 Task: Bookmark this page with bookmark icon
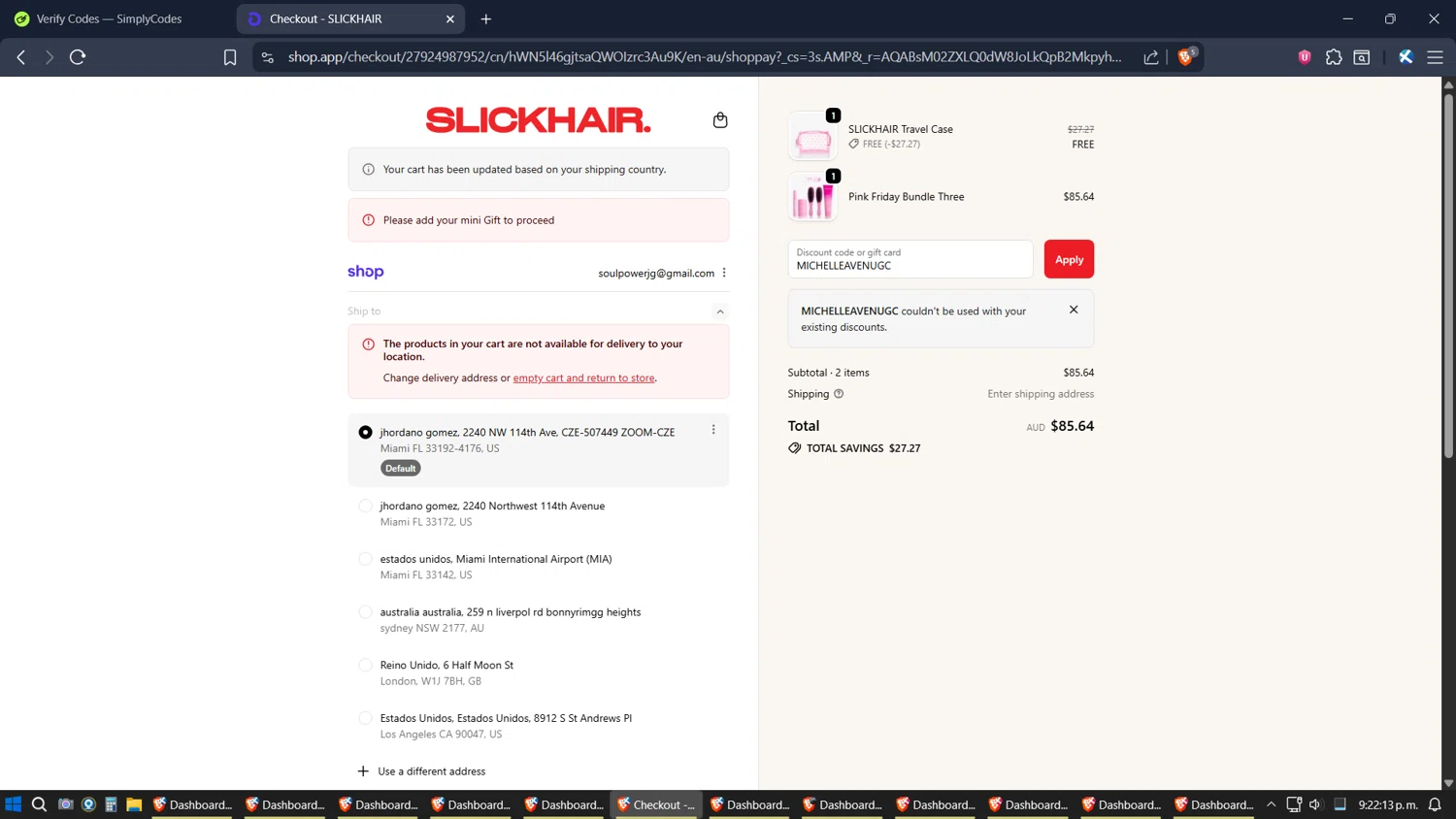pos(230,57)
